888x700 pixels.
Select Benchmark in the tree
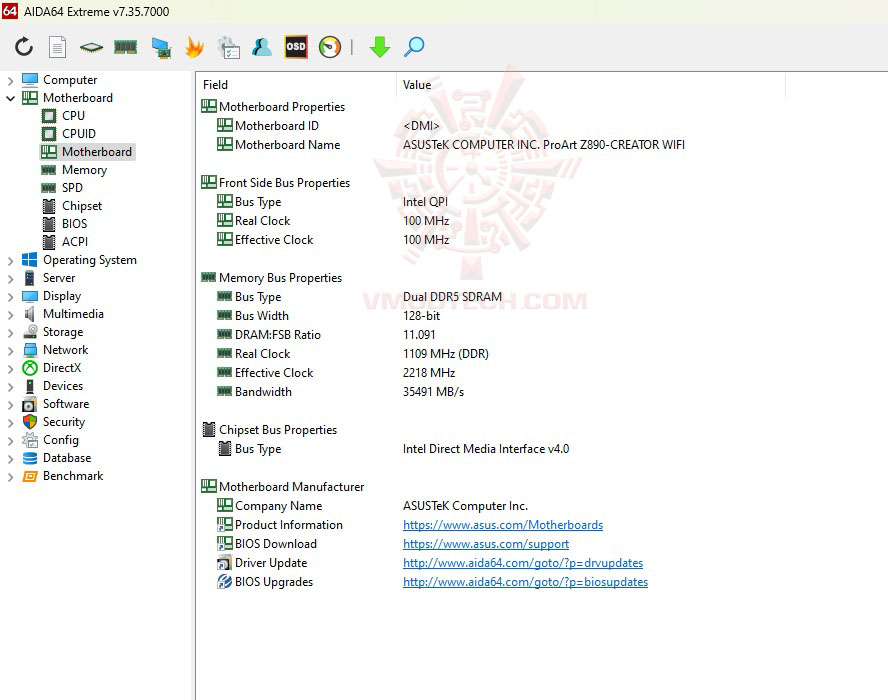[73, 476]
